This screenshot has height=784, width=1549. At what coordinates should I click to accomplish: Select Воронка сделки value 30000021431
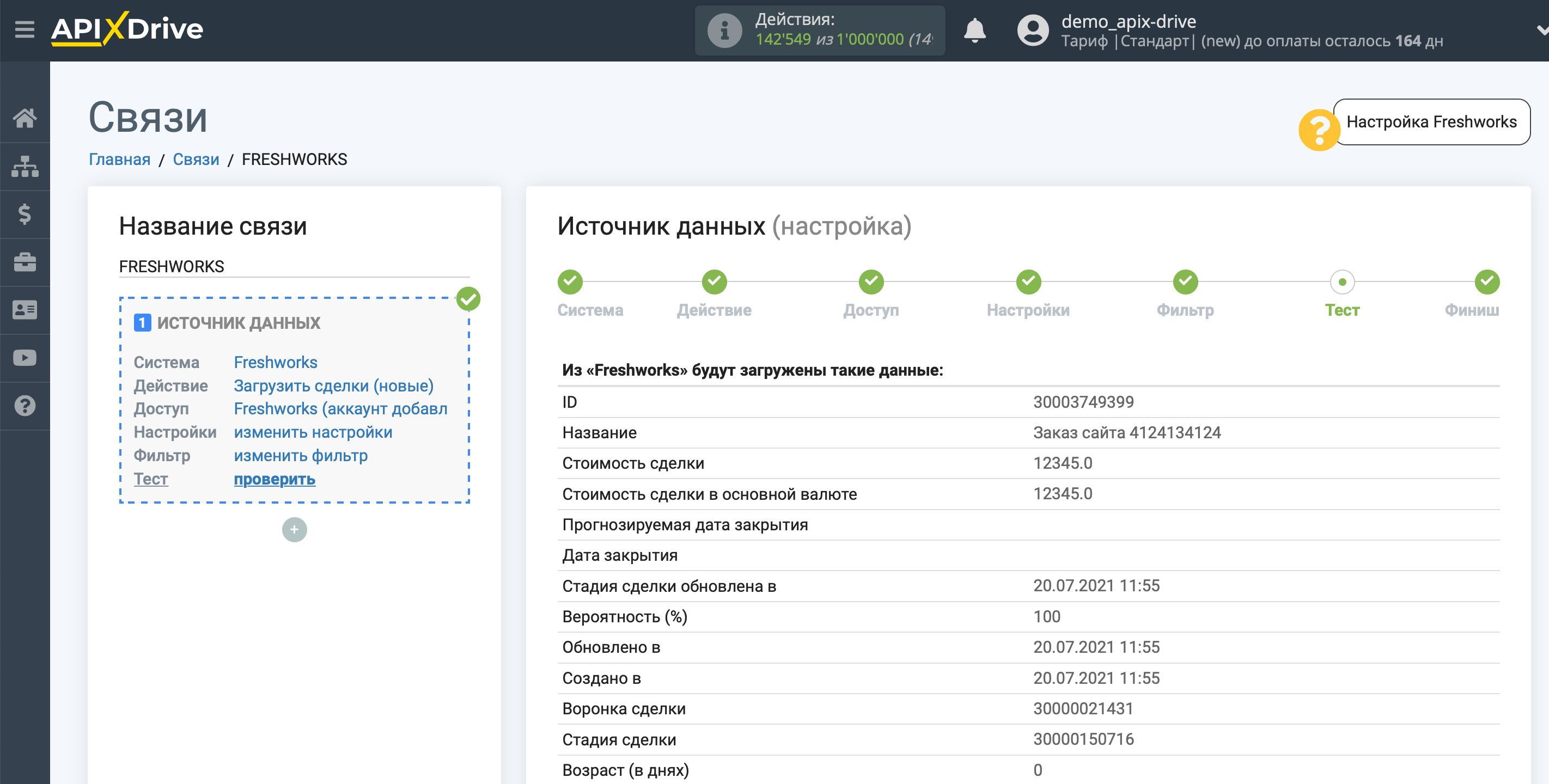[x=1083, y=708]
